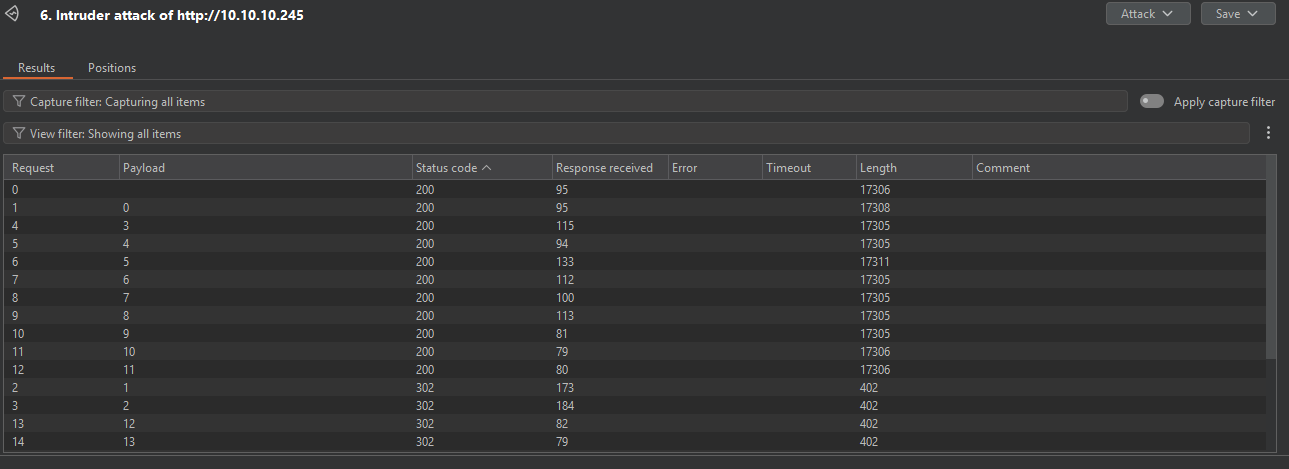Viewport: 1289px width, 469px height.
Task: Select the row with response received 113
Action: coord(634,315)
